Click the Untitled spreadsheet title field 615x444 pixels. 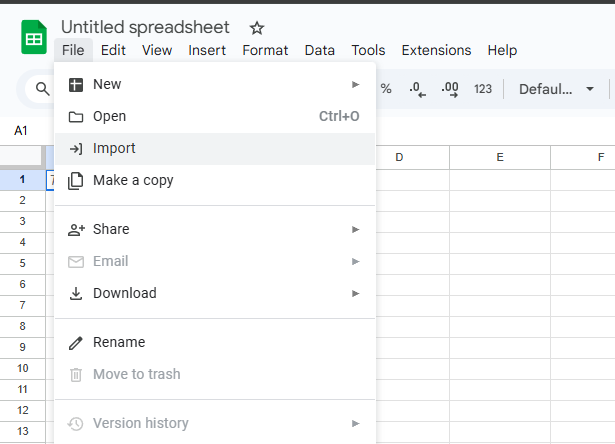145,27
